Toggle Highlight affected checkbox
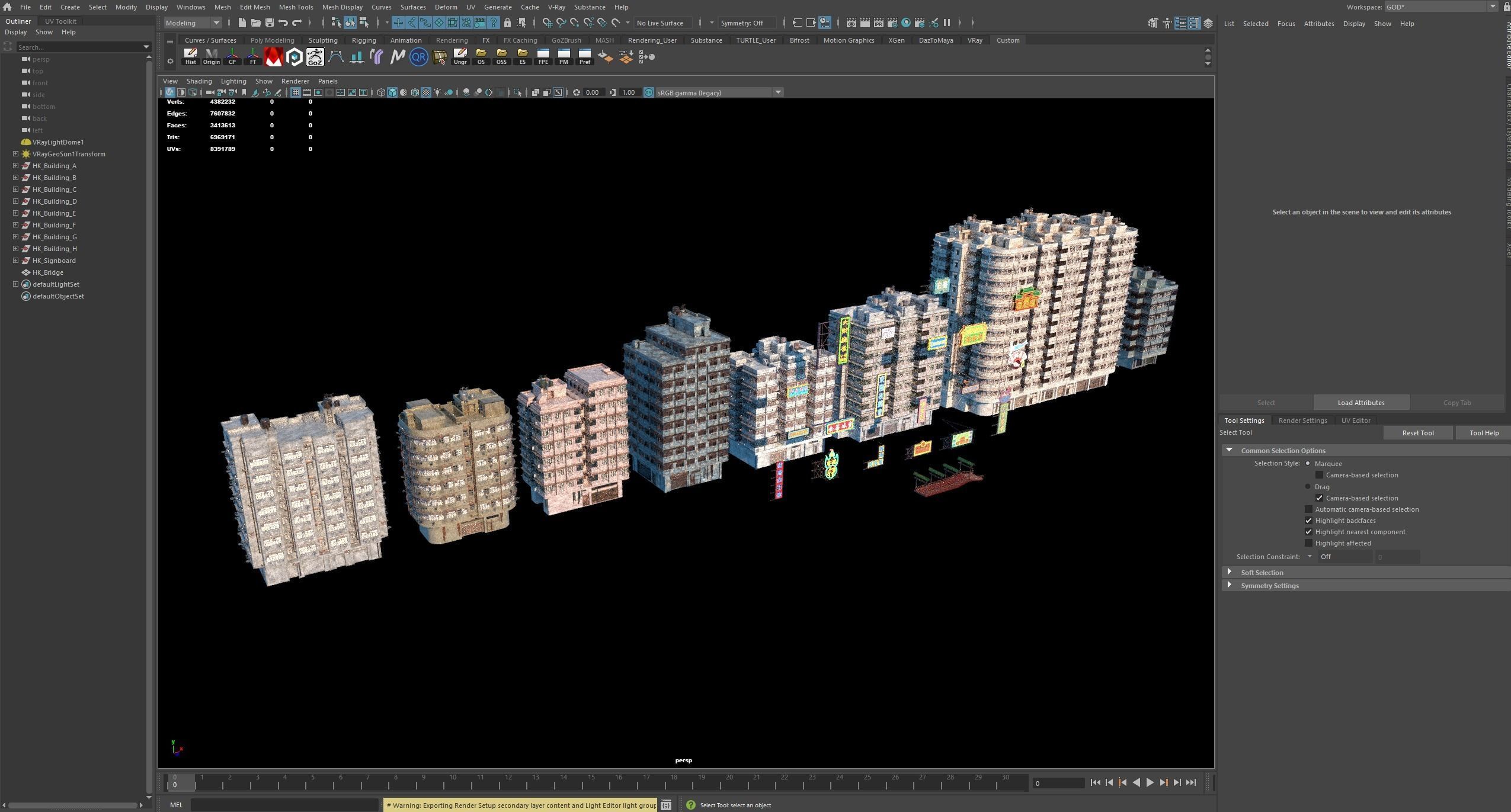Screen dimensions: 1511x812 1308,543
